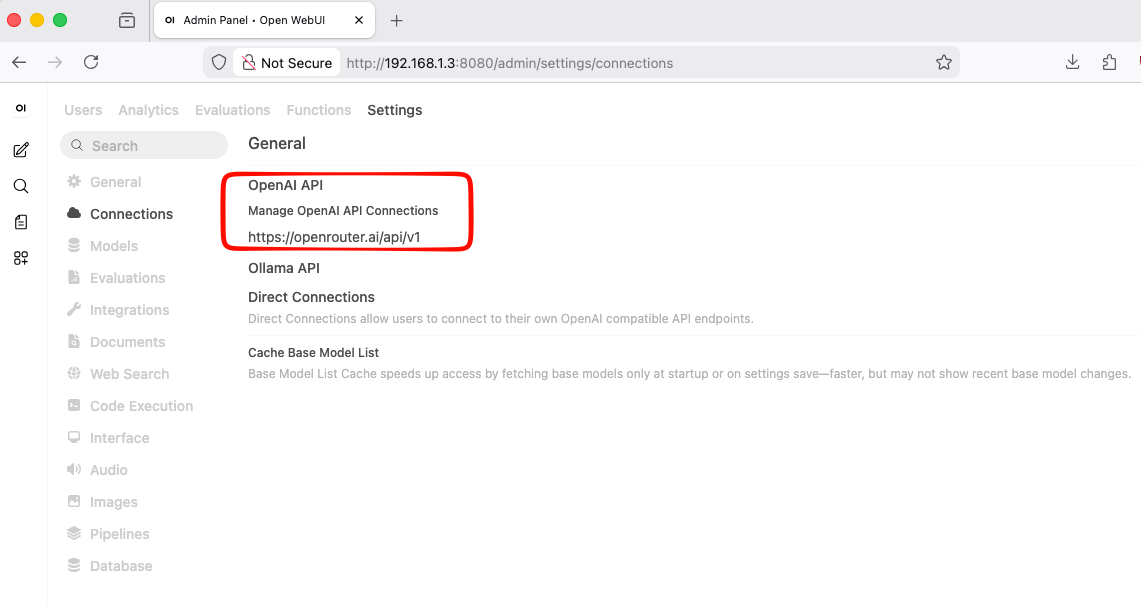
Task: Click the Web Search globe icon
Action: point(73,373)
